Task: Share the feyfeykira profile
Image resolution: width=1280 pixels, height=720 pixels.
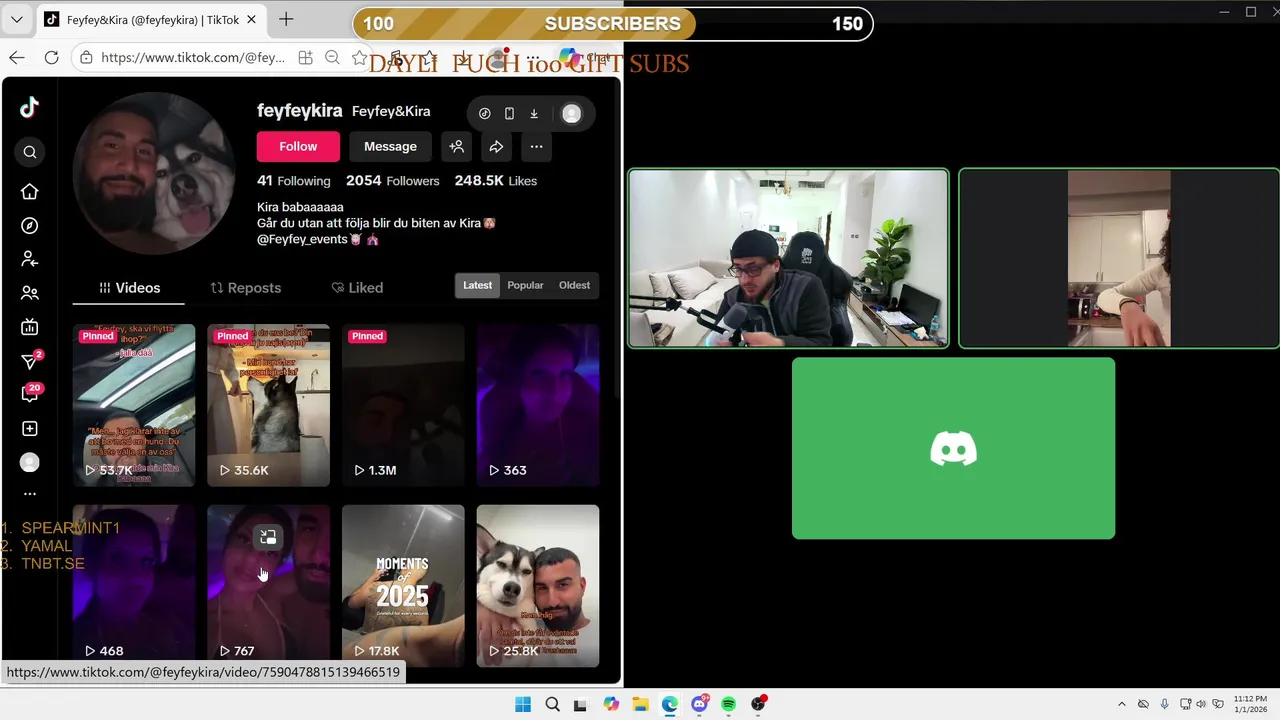Action: click(496, 146)
